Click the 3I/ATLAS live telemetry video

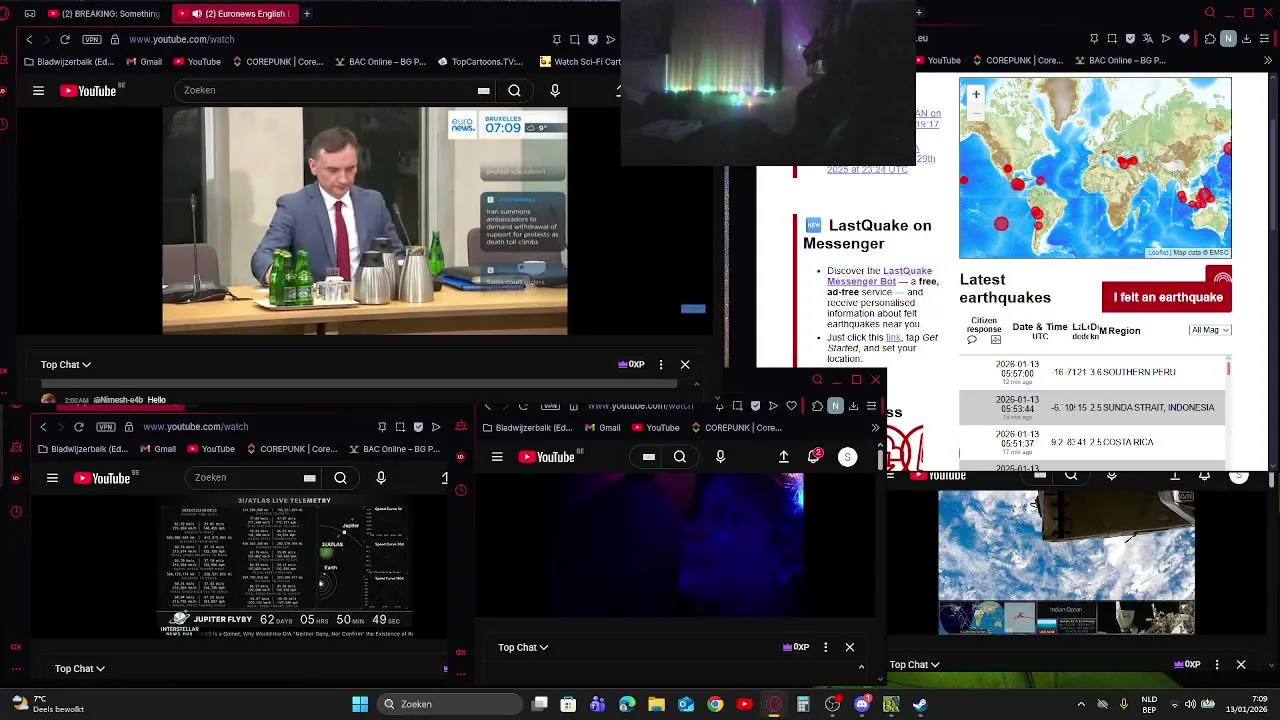[287, 566]
